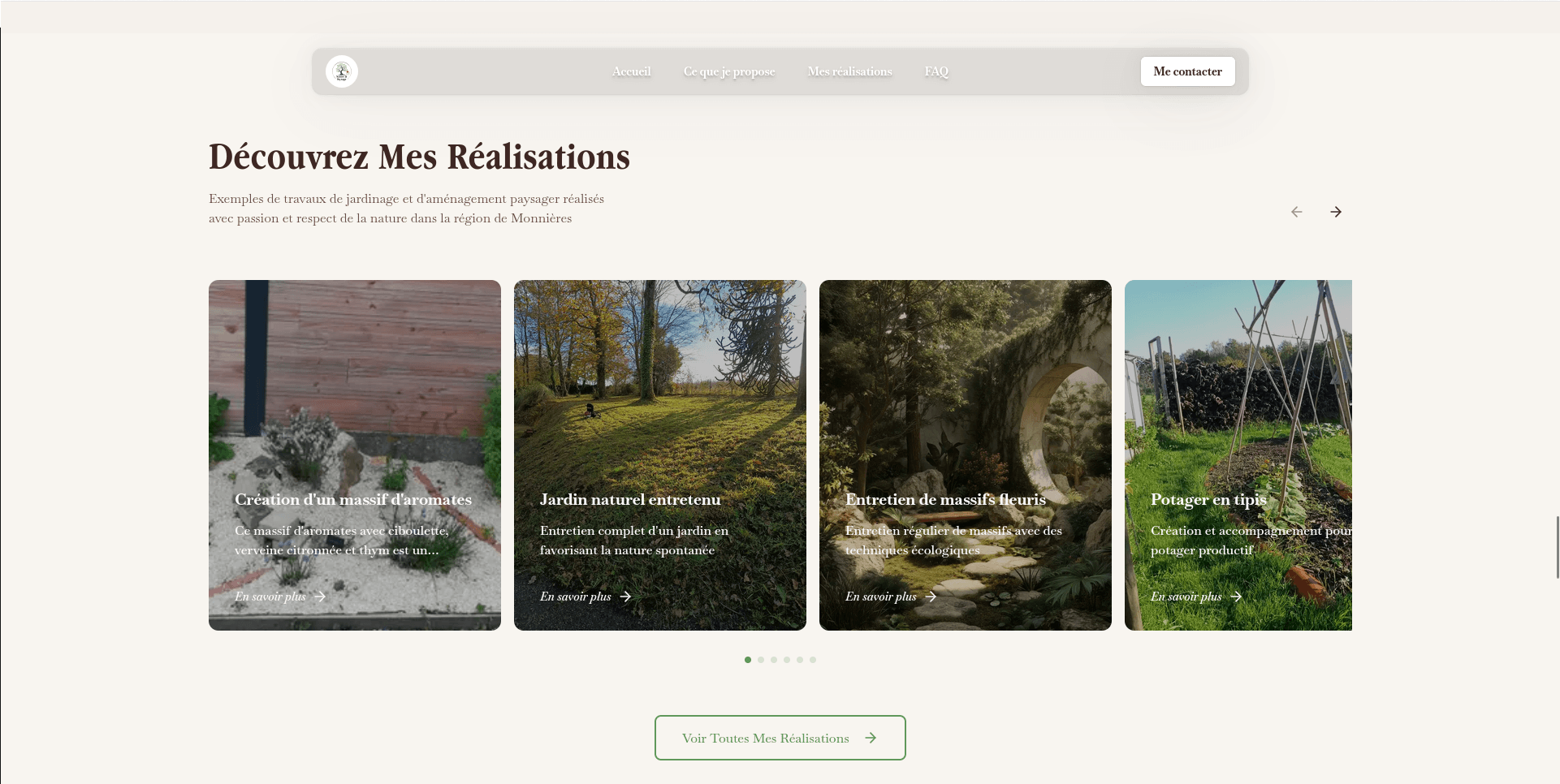
Task: Open the Accueil menu item
Action: click(631, 71)
